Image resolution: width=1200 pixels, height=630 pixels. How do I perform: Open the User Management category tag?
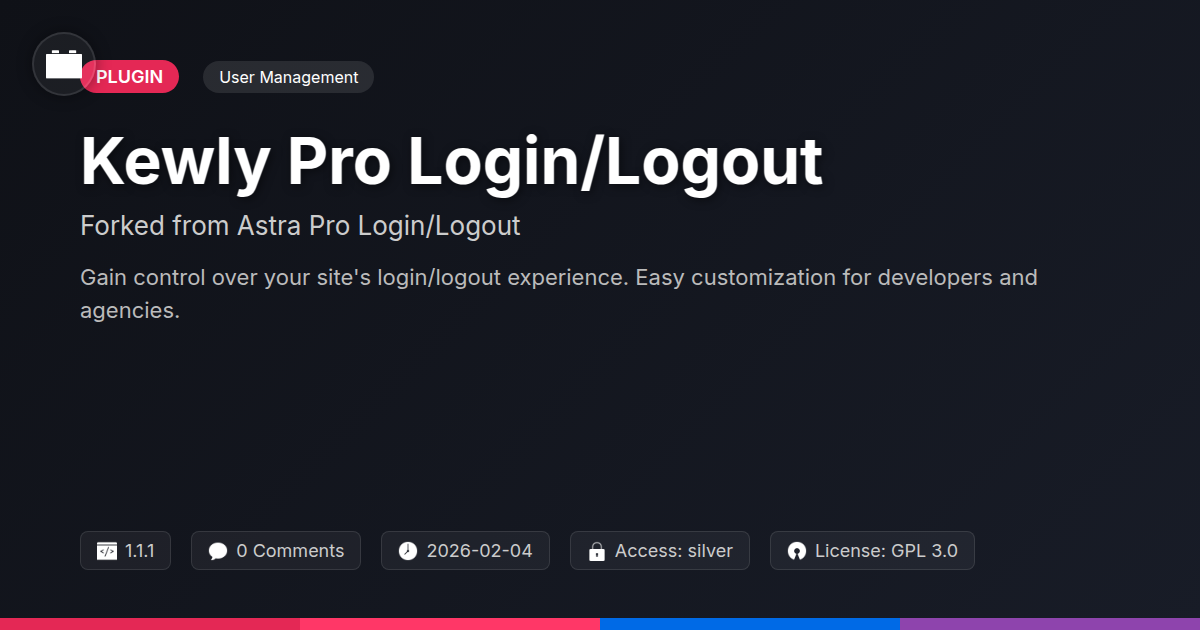[288, 77]
